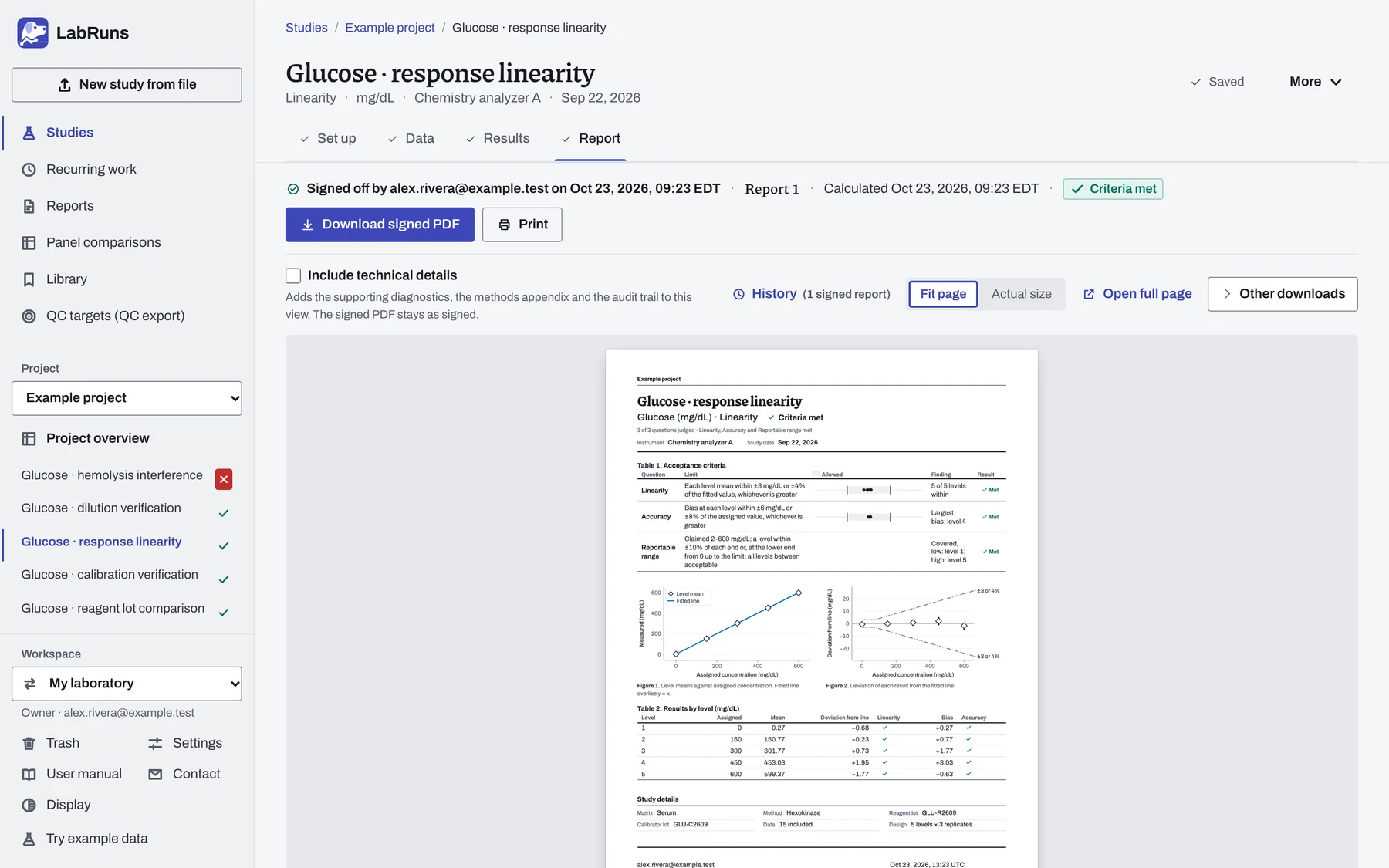Click the check icon beside reagent lot comparison
The image size is (1389, 868).
click(x=224, y=613)
